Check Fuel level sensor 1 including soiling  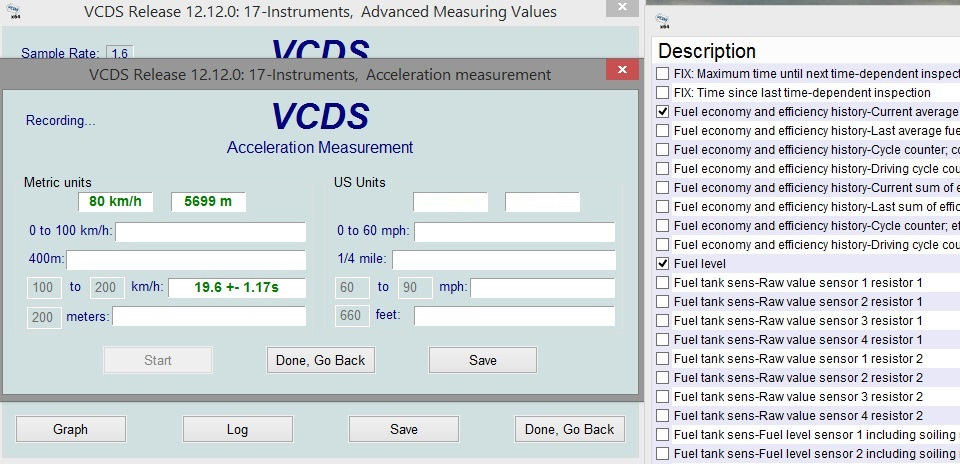[x=662, y=435]
